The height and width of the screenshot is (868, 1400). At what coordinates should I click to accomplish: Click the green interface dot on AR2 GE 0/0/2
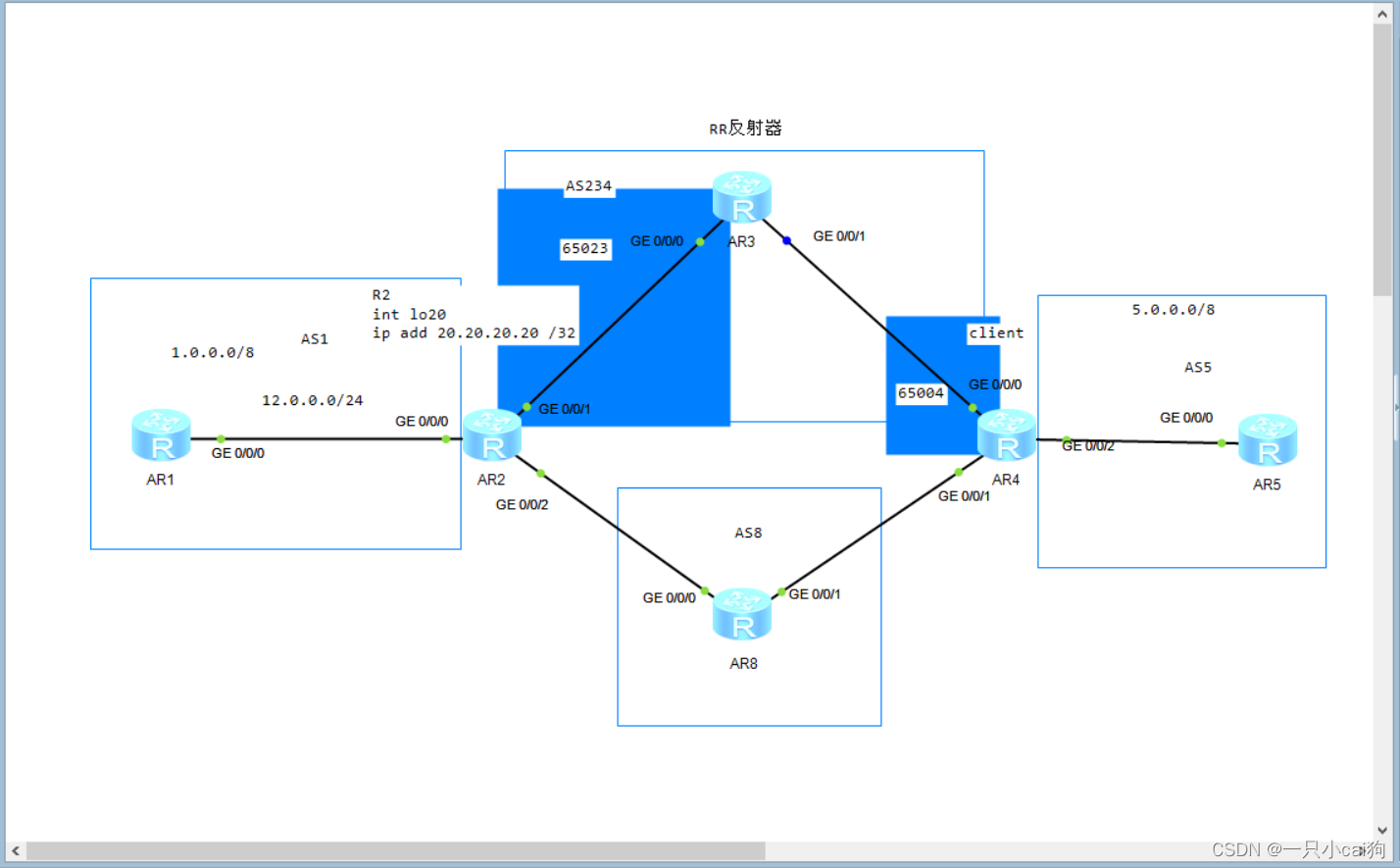[x=540, y=472]
